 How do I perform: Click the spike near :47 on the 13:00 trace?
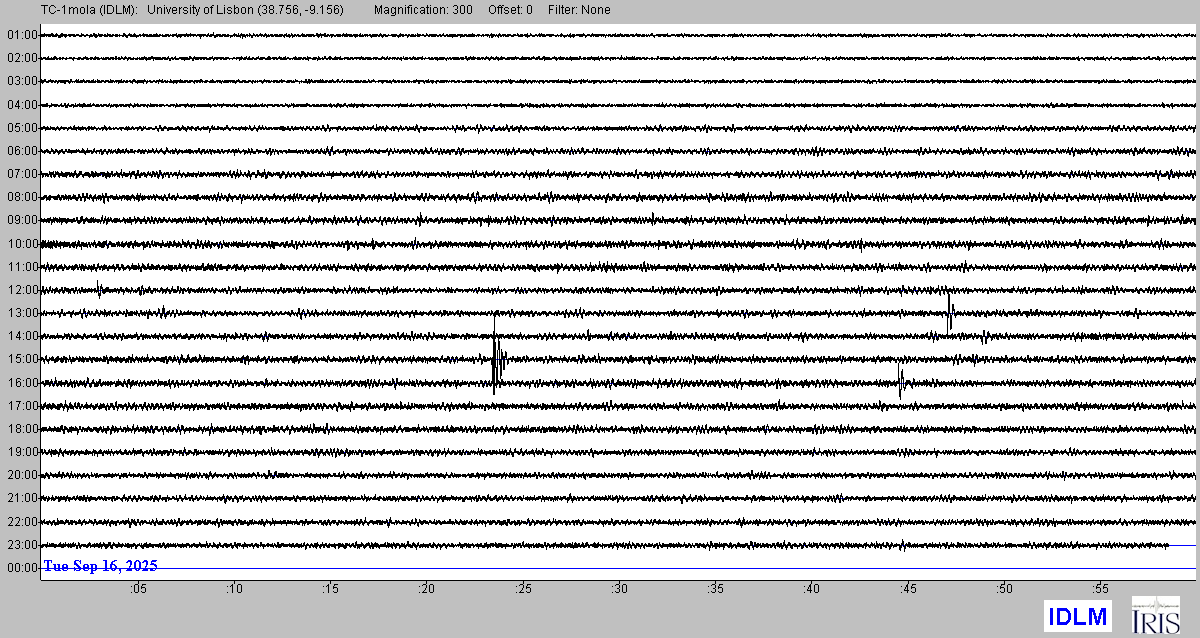pos(949,311)
